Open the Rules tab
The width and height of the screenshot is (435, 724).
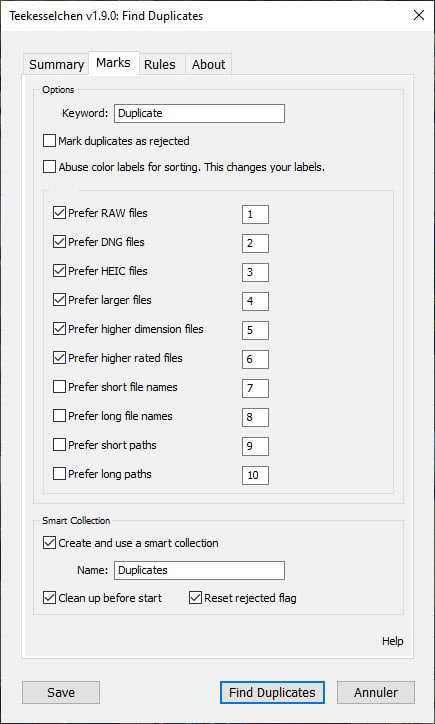pyautogui.click(x=160, y=64)
